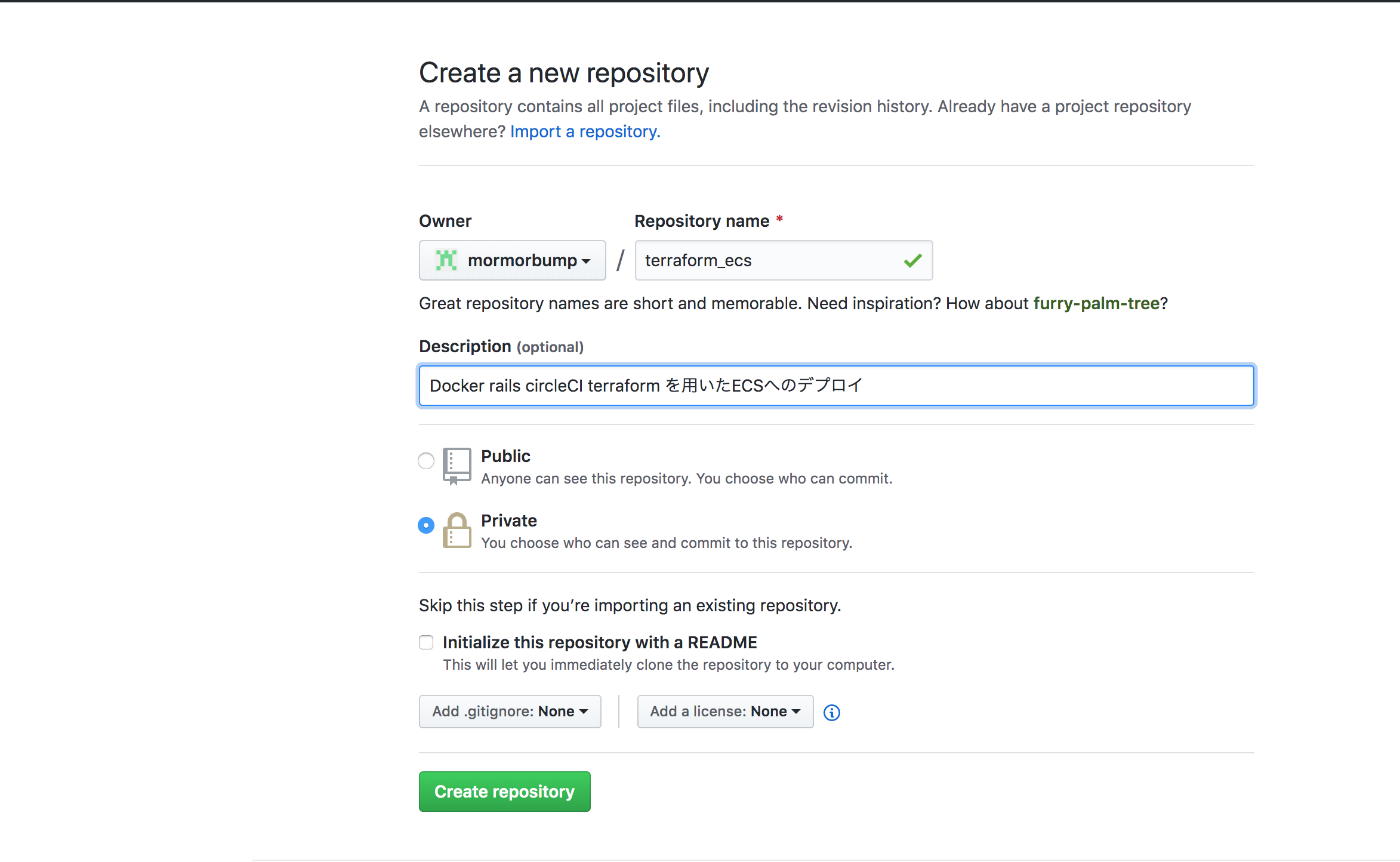Click the mormorbump avatar icon
1400x862 pixels.
(x=446, y=260)
